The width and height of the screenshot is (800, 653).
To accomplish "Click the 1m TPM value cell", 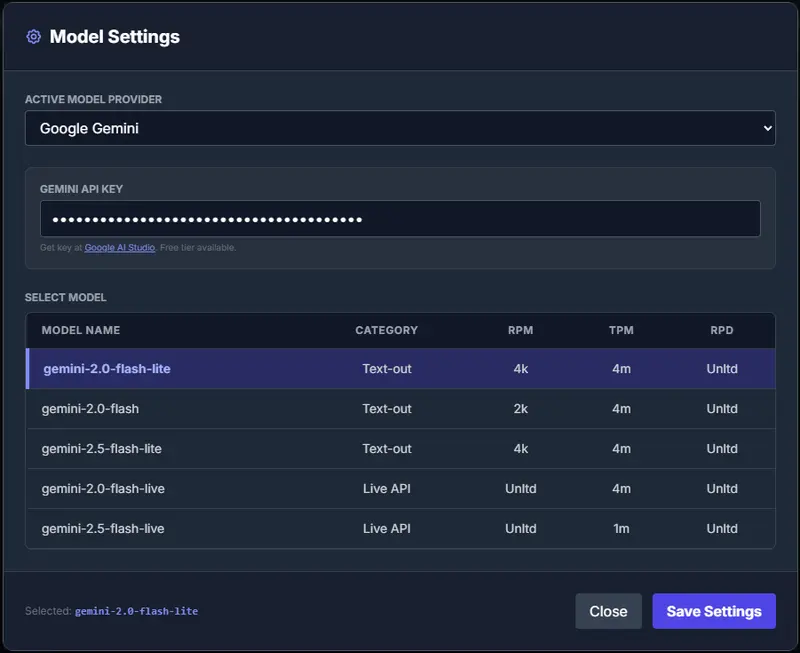I will click(x=621, y=529).
